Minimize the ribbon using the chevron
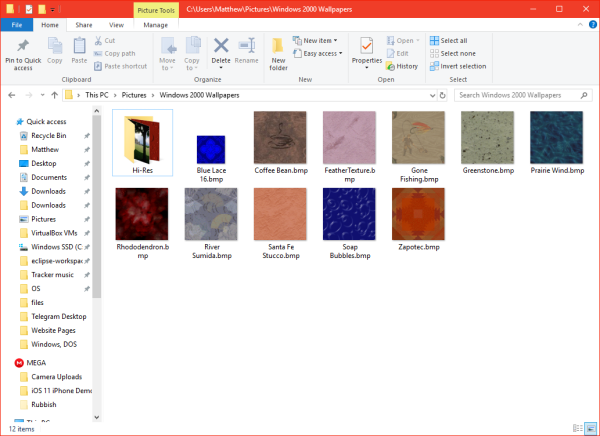The height and width of the screenshot is (436, 600). click(x=578, y=23)
